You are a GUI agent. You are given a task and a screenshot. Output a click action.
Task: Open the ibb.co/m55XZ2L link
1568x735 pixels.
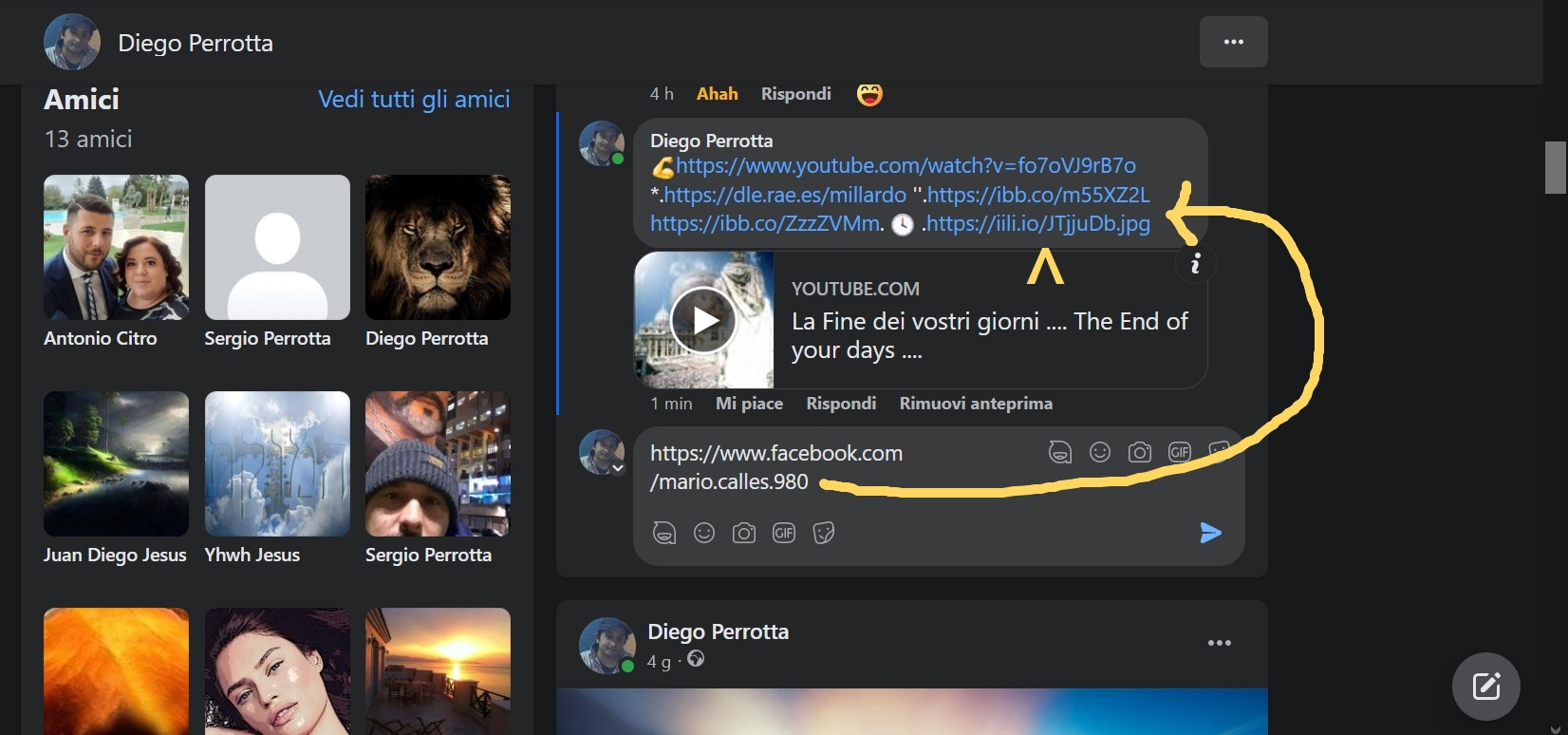click(x=1038, y=195)
